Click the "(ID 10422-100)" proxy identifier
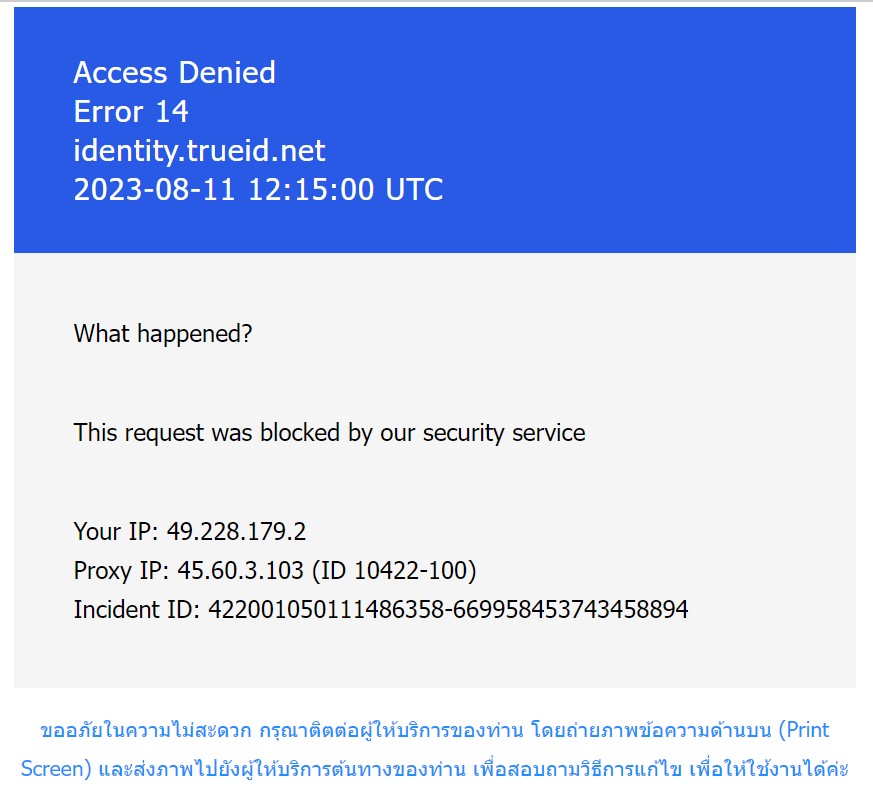The image size is (873, 793). 394,570
